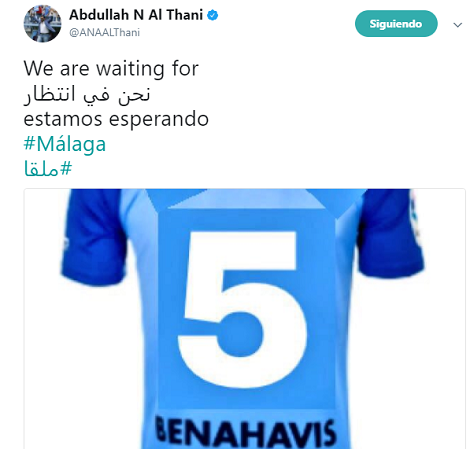470x449 pixels.
Task: Click the large number 5 on the jersey
Action: [x=242, y=310]
